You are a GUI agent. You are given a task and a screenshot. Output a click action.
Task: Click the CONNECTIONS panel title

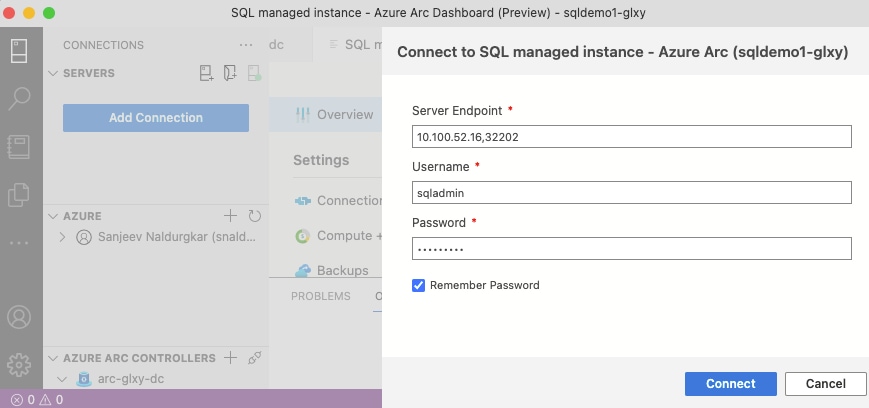coord(103,45)
